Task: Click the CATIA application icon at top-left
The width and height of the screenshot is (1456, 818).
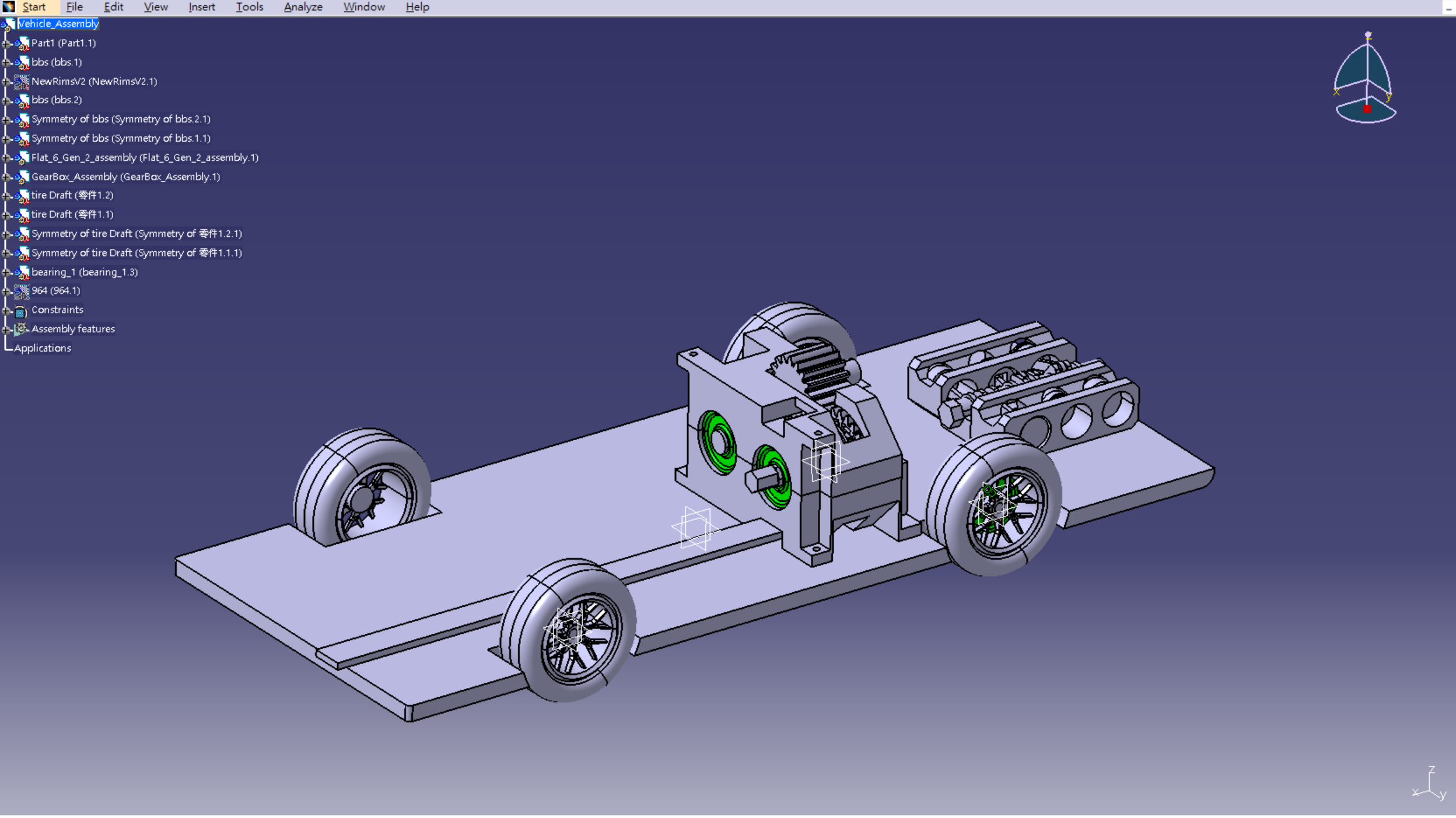Action: pyautogui.click(x=8, y=6)
